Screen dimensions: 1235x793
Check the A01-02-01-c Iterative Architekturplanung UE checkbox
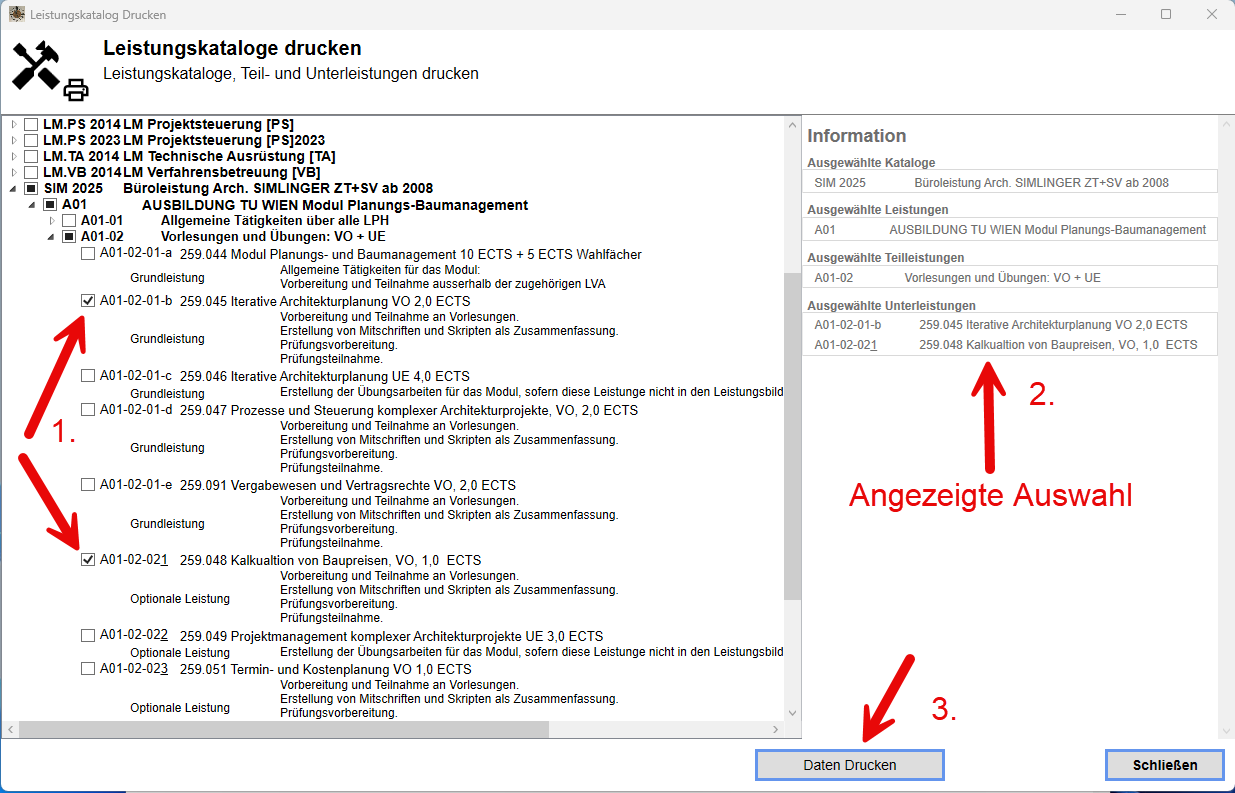(x=88, y=375)
